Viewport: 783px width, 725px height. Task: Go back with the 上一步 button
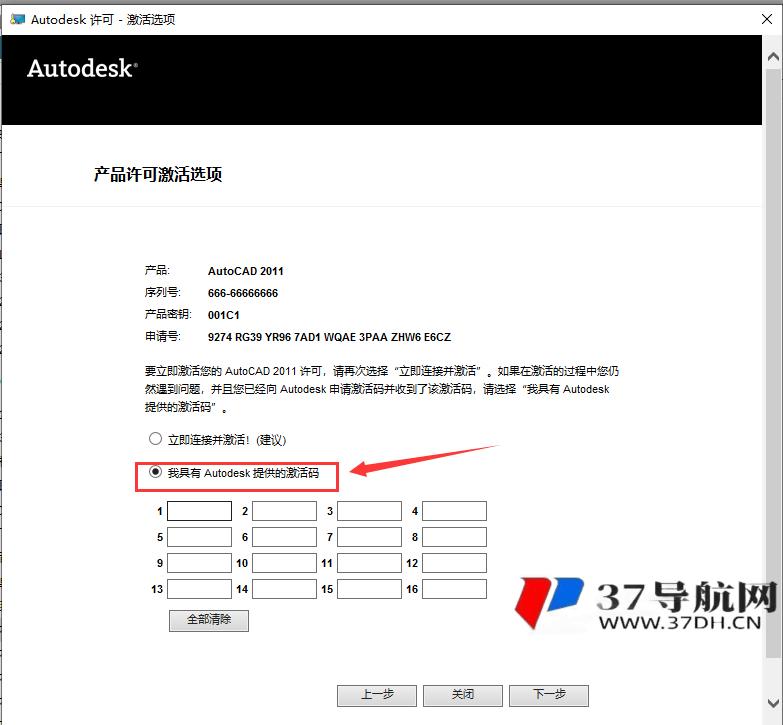pos(377,695)
